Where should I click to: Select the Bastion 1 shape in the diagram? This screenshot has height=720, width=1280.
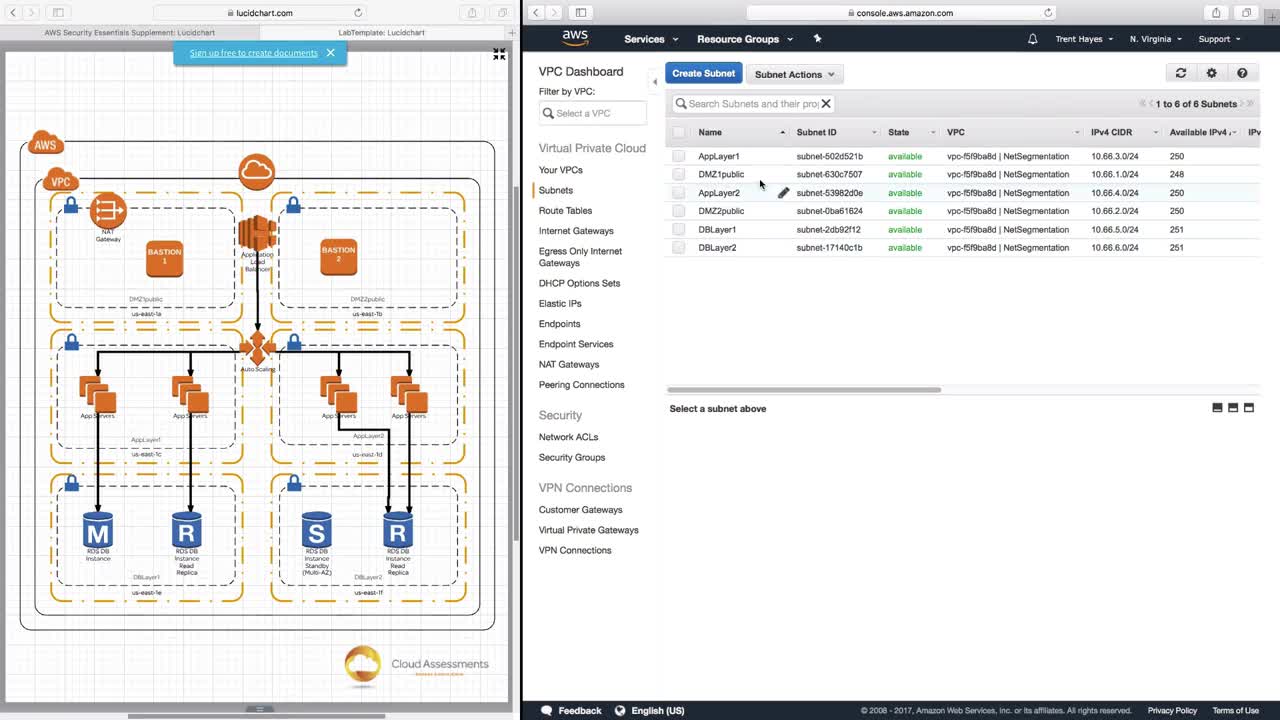[x=165, y=257]
